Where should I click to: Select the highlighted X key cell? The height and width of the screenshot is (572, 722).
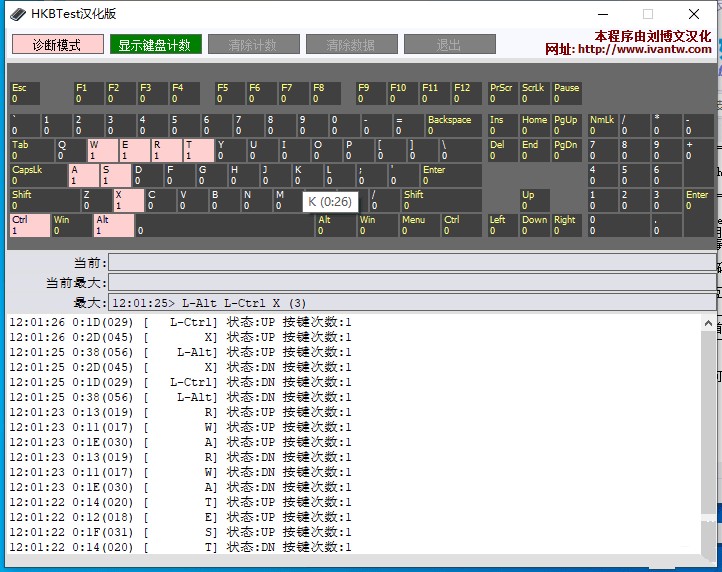coord(128,200)
